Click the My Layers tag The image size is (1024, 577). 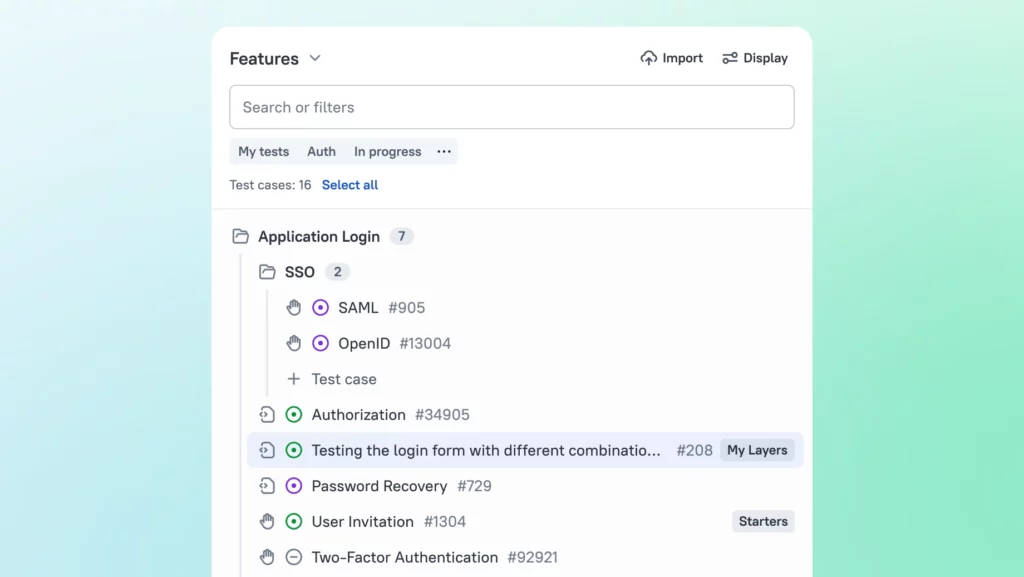(757, 450)
